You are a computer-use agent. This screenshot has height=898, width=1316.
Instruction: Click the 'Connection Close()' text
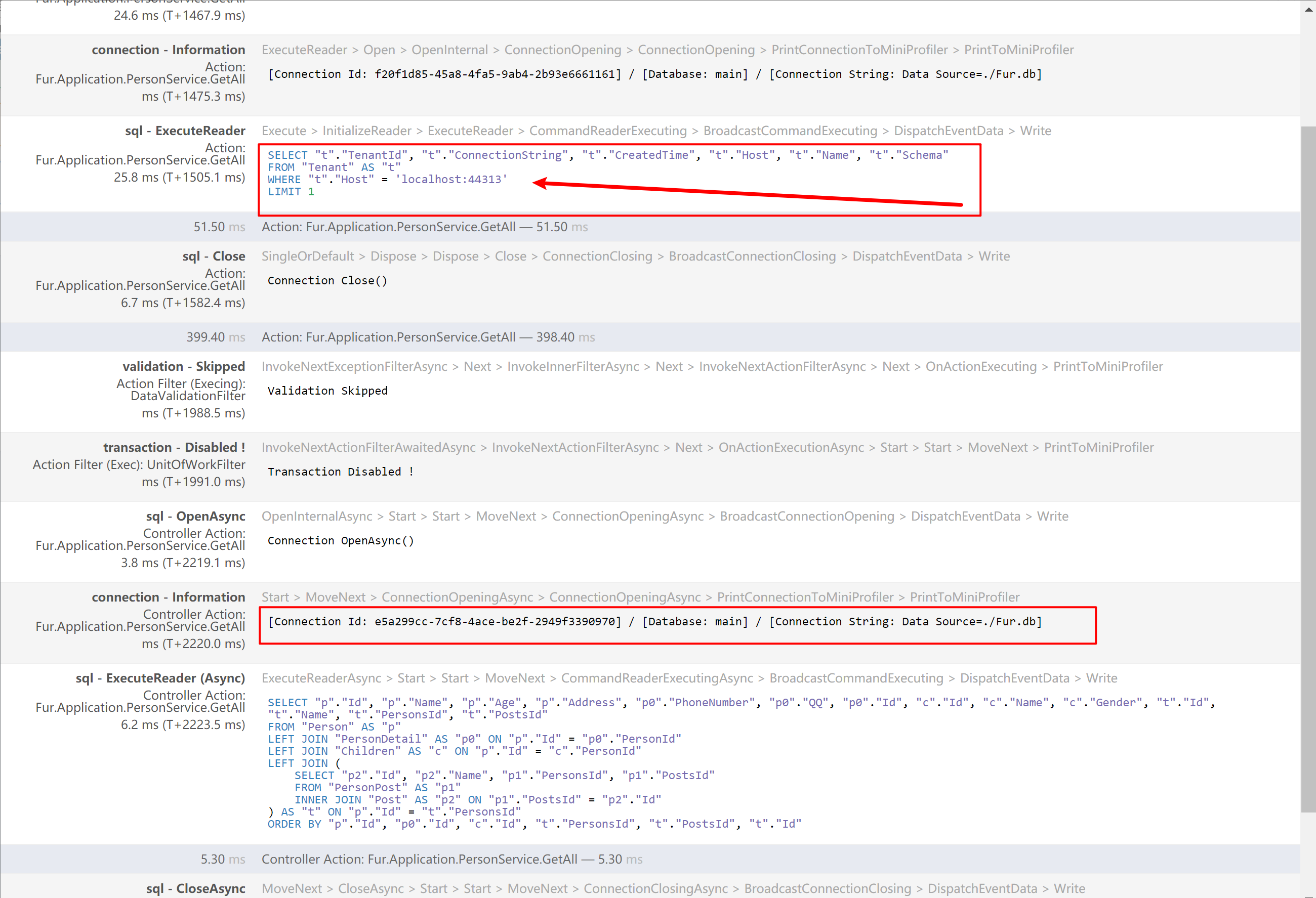pyautogui.click(x=327, y=281)
